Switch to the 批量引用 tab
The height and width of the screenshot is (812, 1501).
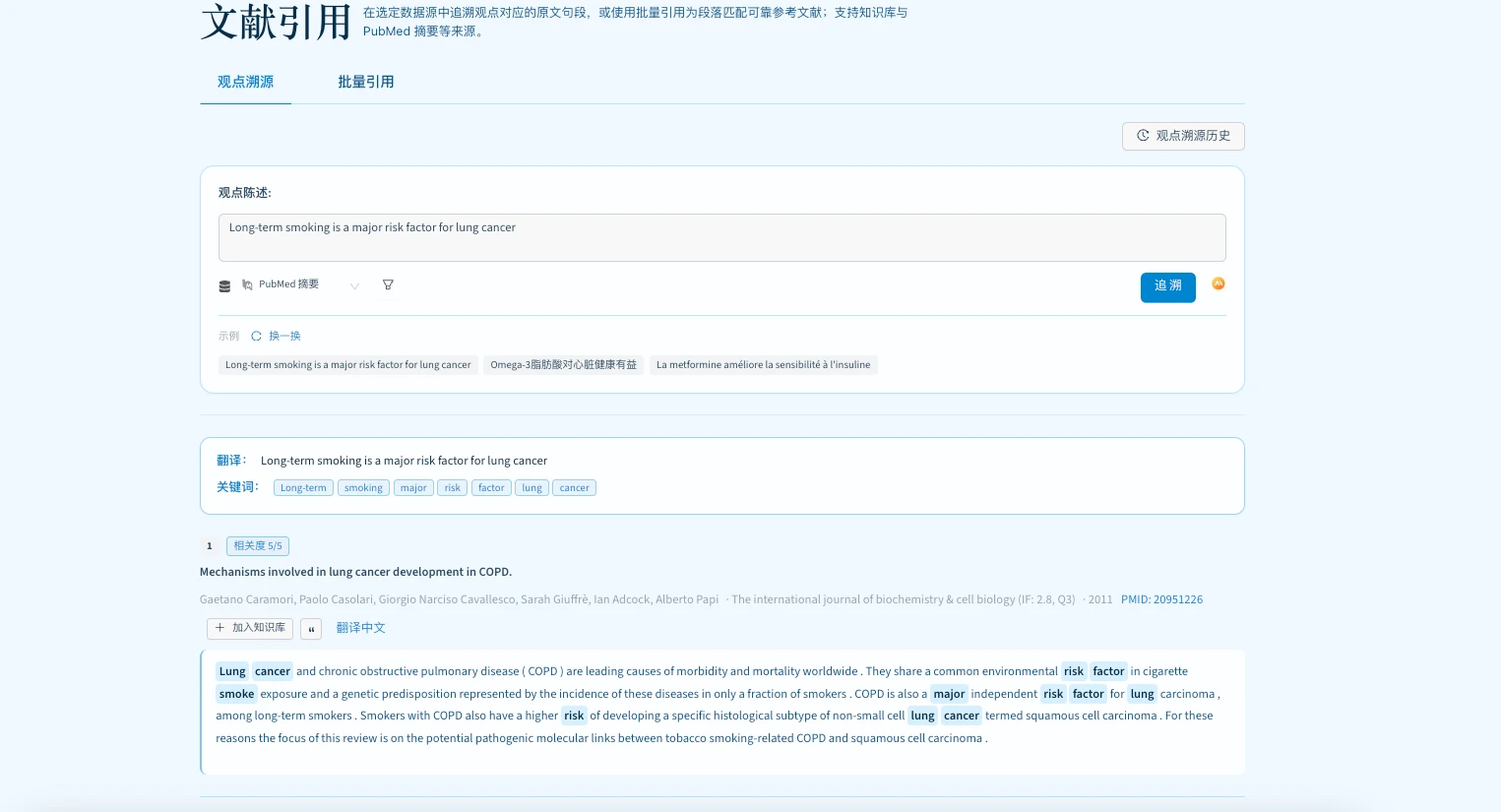(366, 83)
